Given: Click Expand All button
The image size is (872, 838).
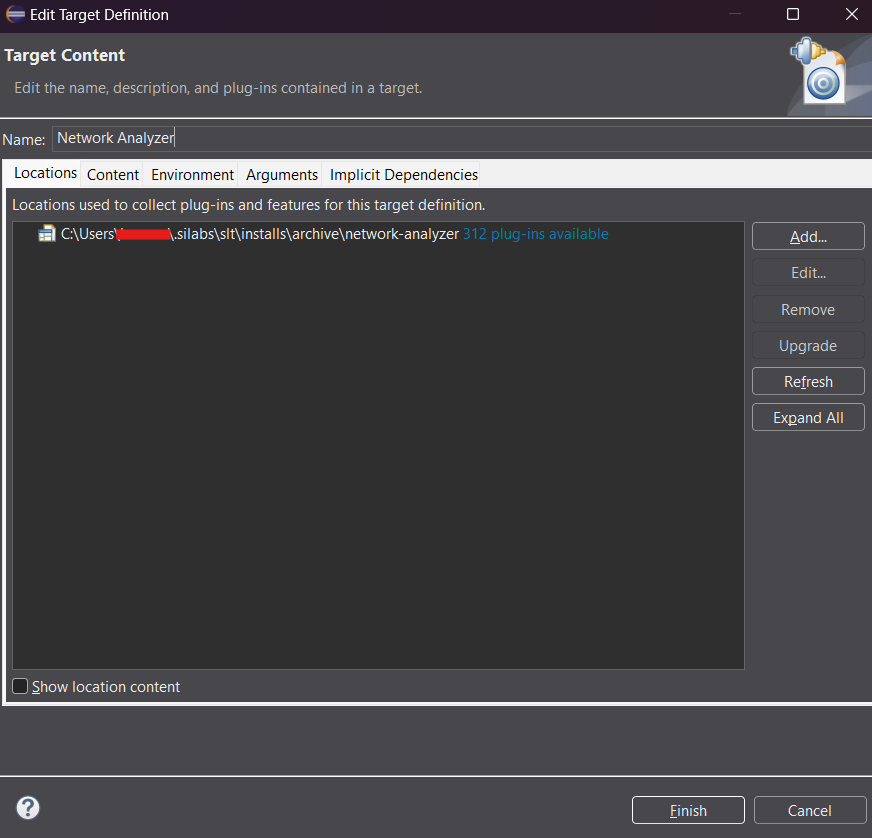Looking at the screenshot, I should coord(808,418).
